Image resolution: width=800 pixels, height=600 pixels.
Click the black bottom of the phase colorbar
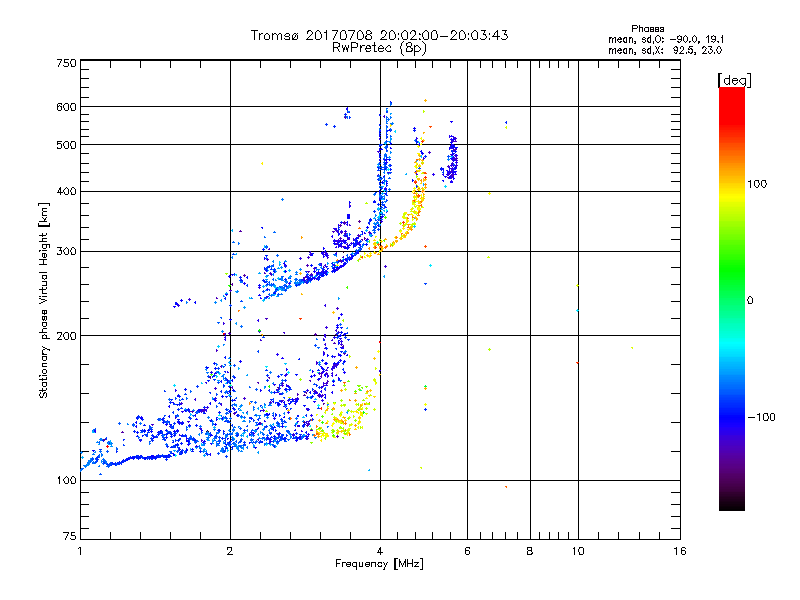point(732,503)
